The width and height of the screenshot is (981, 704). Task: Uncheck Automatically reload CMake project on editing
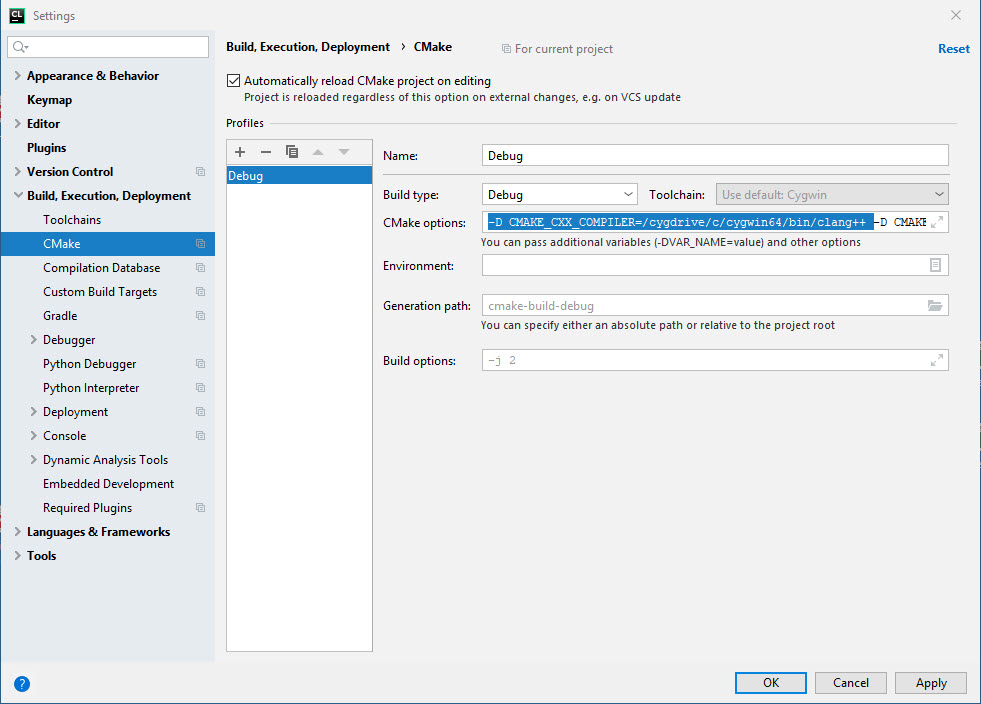[x=233, y=80]
